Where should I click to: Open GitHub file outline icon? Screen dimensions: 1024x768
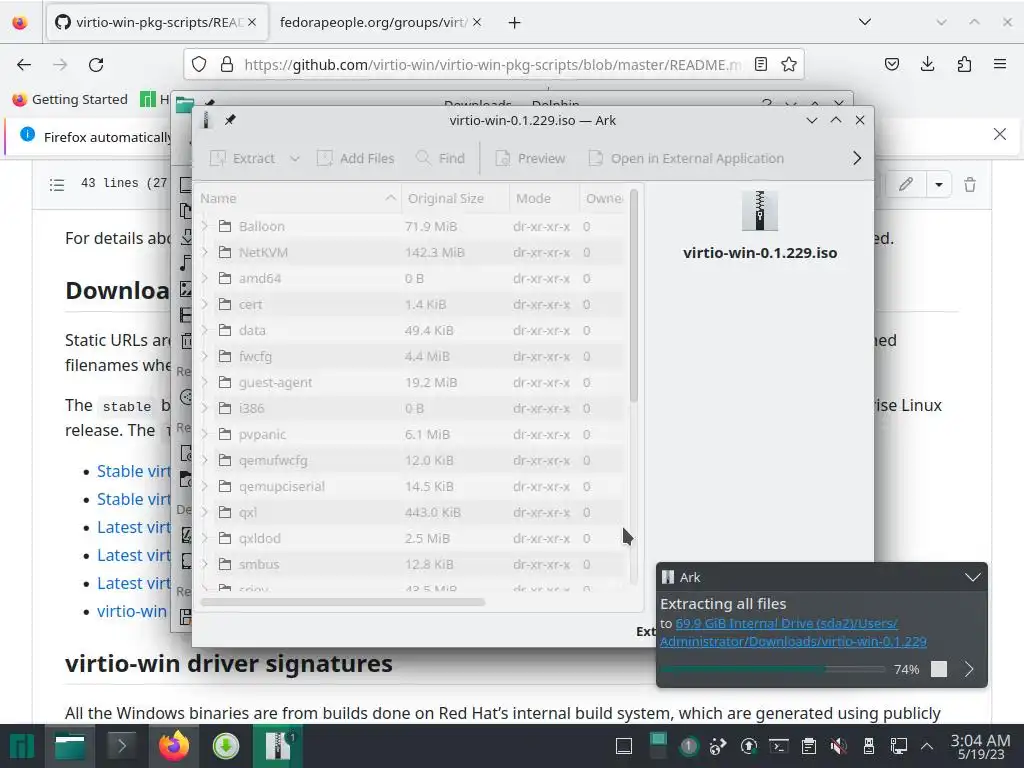tap(57, 185)
